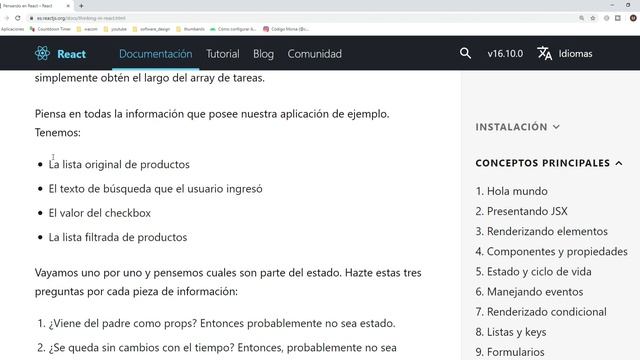
Task: Click the translate languages icon
Action: [x=544, y=53]
